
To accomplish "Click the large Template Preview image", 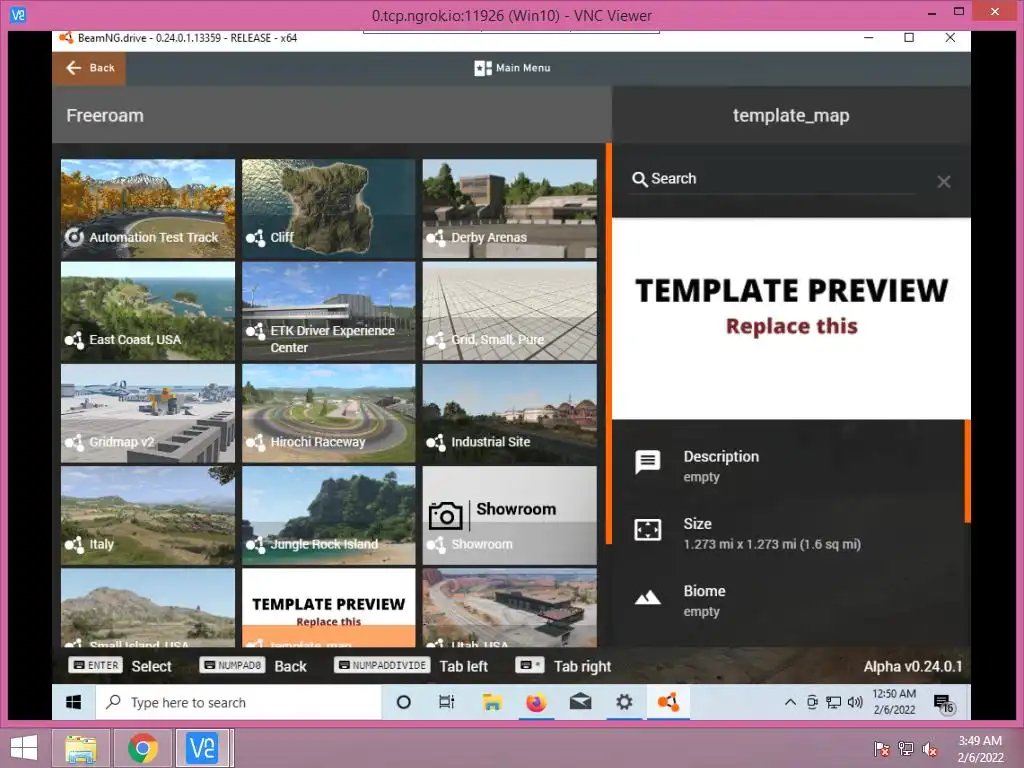I will [791, 319].
